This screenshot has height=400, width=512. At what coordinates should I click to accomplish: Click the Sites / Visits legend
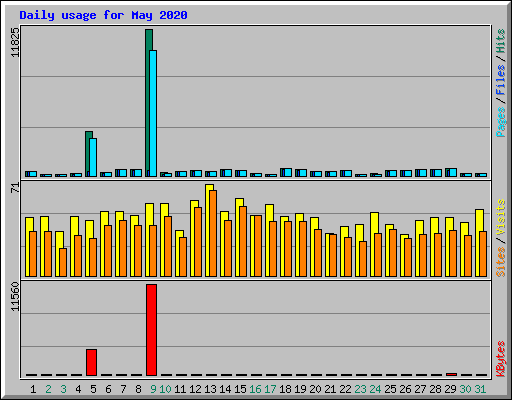tap(501, 238)
